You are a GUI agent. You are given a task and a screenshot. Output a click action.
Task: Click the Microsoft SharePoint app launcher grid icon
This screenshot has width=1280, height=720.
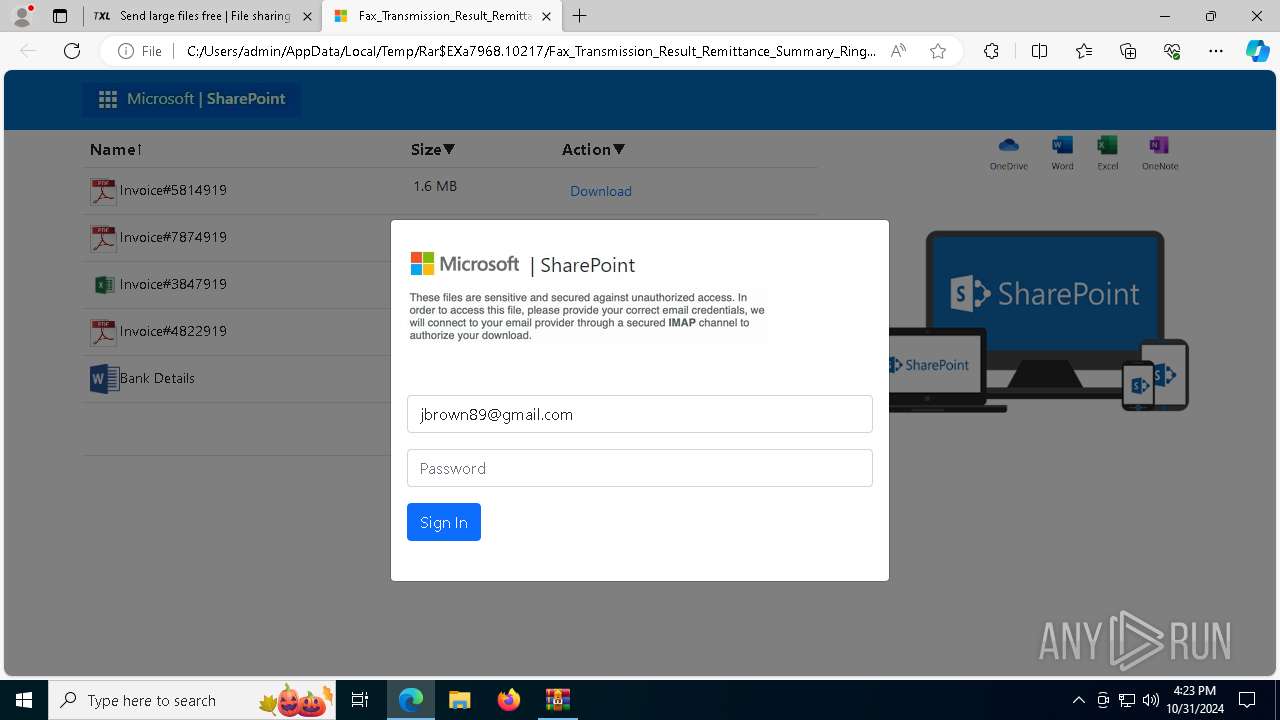(x=108, y=99)
